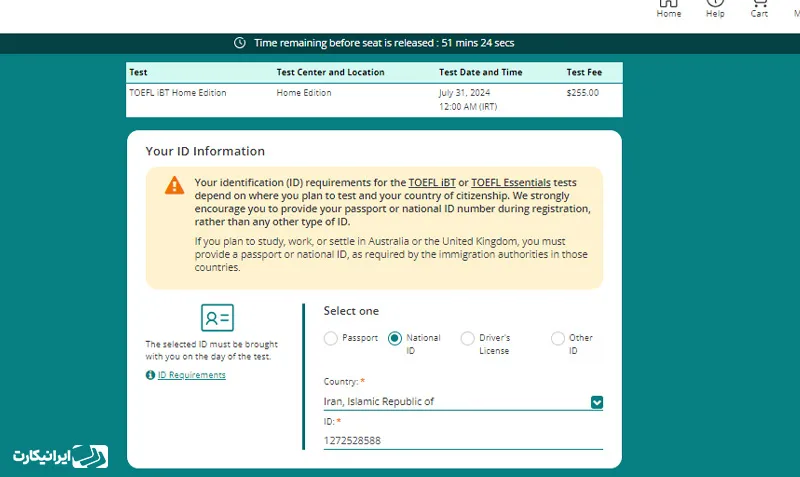Open the Country field showing Iran
Image resolution: width=800 pixels, height=477 pixels.
[463, 401]
